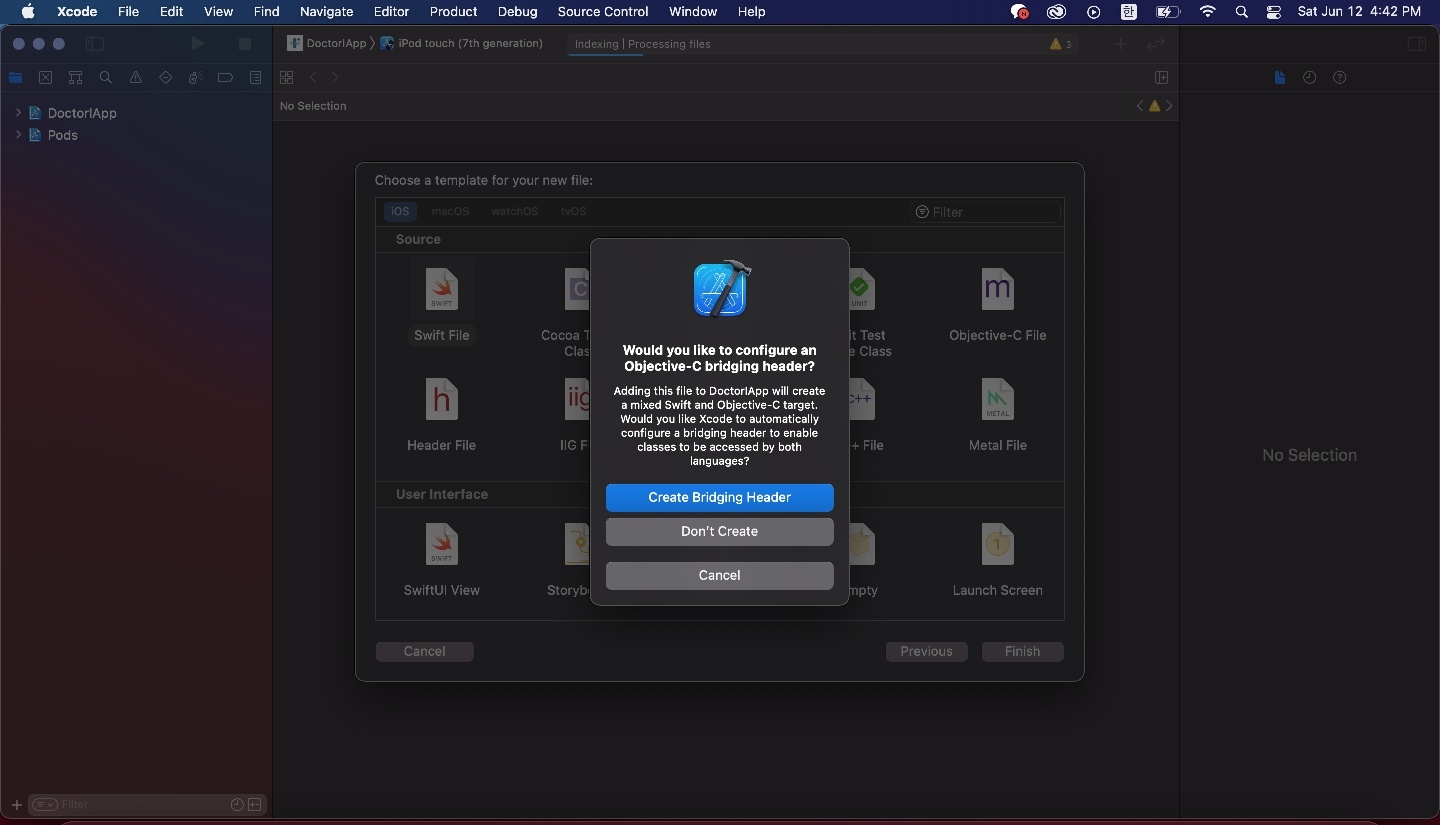
Task: Cancel the bridging header dialog
Action: [719, 575]
